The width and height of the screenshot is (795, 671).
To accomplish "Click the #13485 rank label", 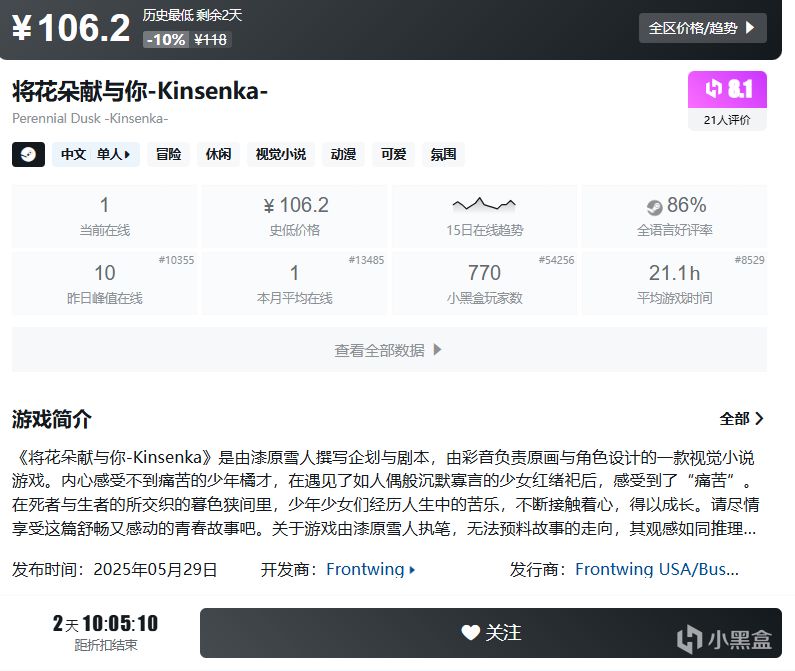I will pos(366,260).
